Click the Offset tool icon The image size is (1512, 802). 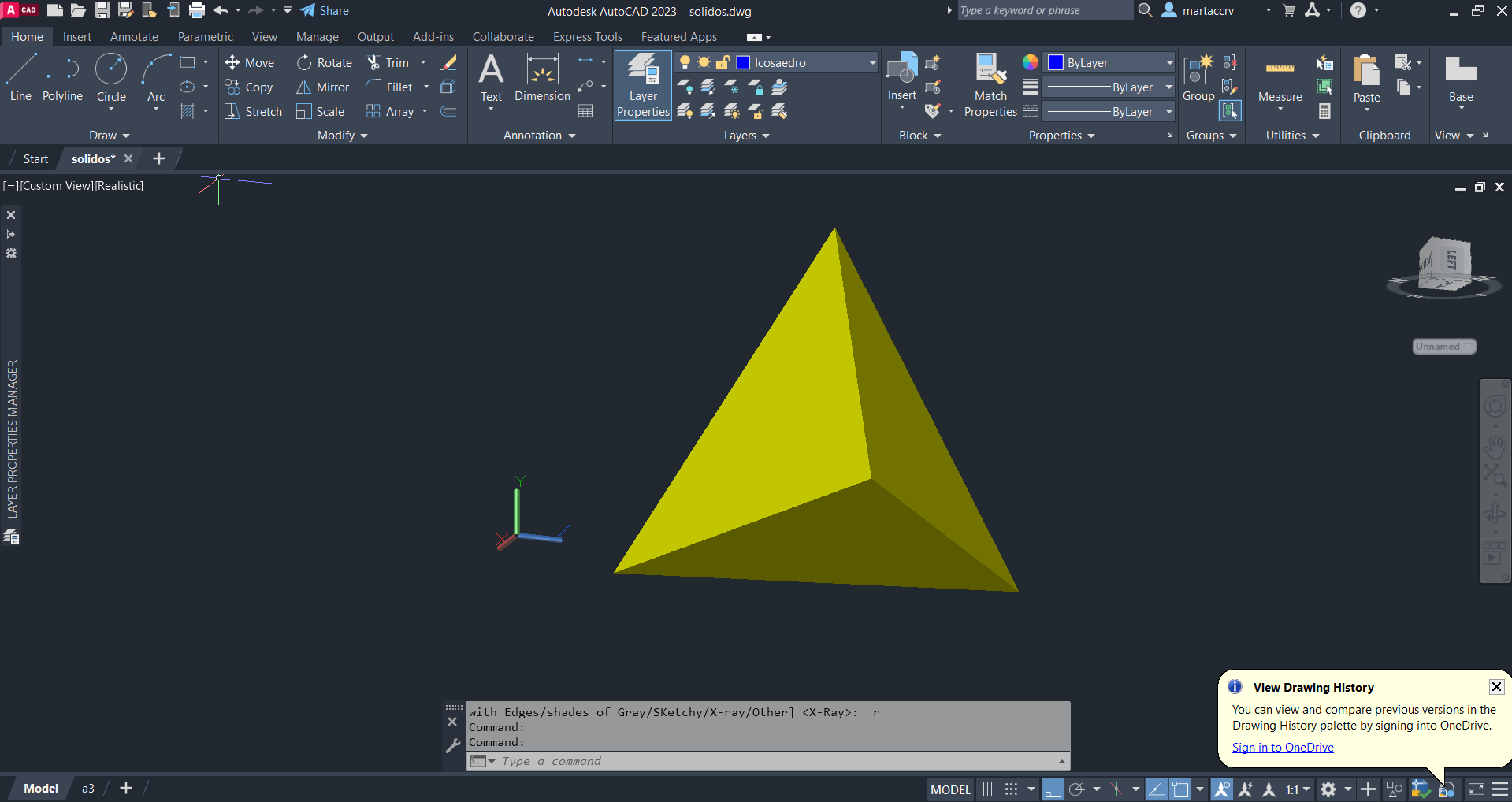coord(448,112)
